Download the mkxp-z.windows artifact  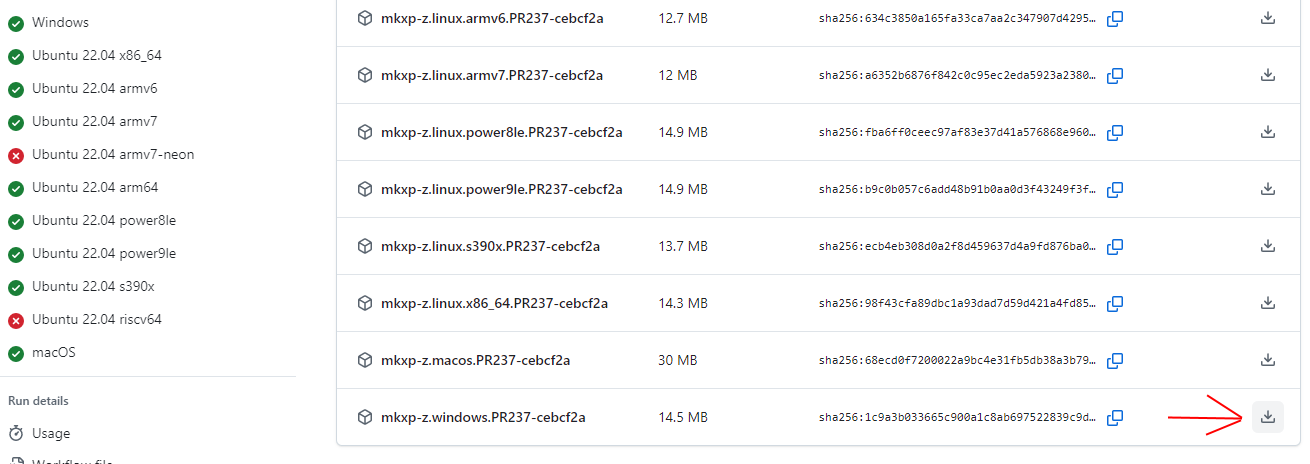tap(1267, 417)
